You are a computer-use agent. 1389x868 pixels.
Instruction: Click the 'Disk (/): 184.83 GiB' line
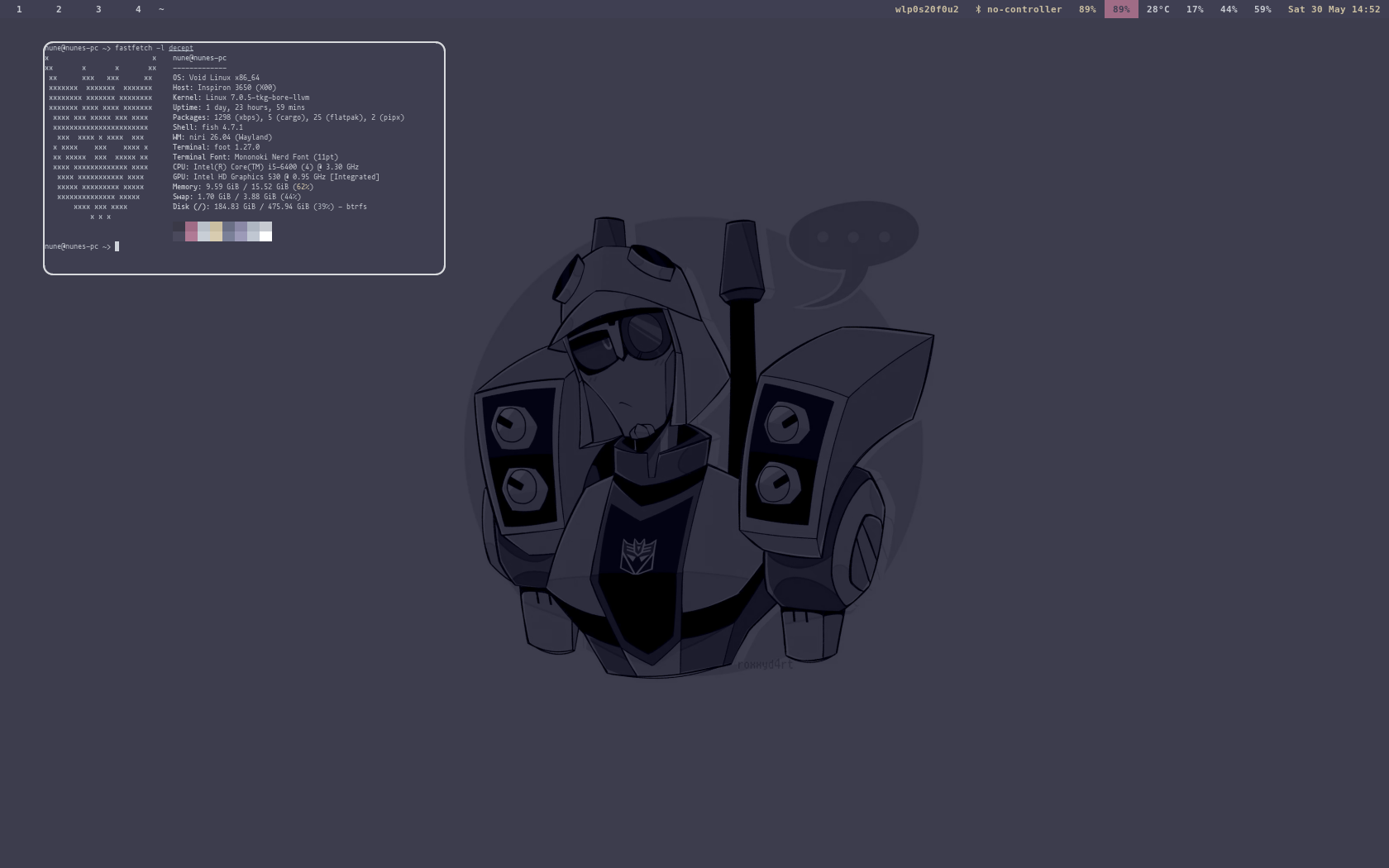[x=270, y=207]
